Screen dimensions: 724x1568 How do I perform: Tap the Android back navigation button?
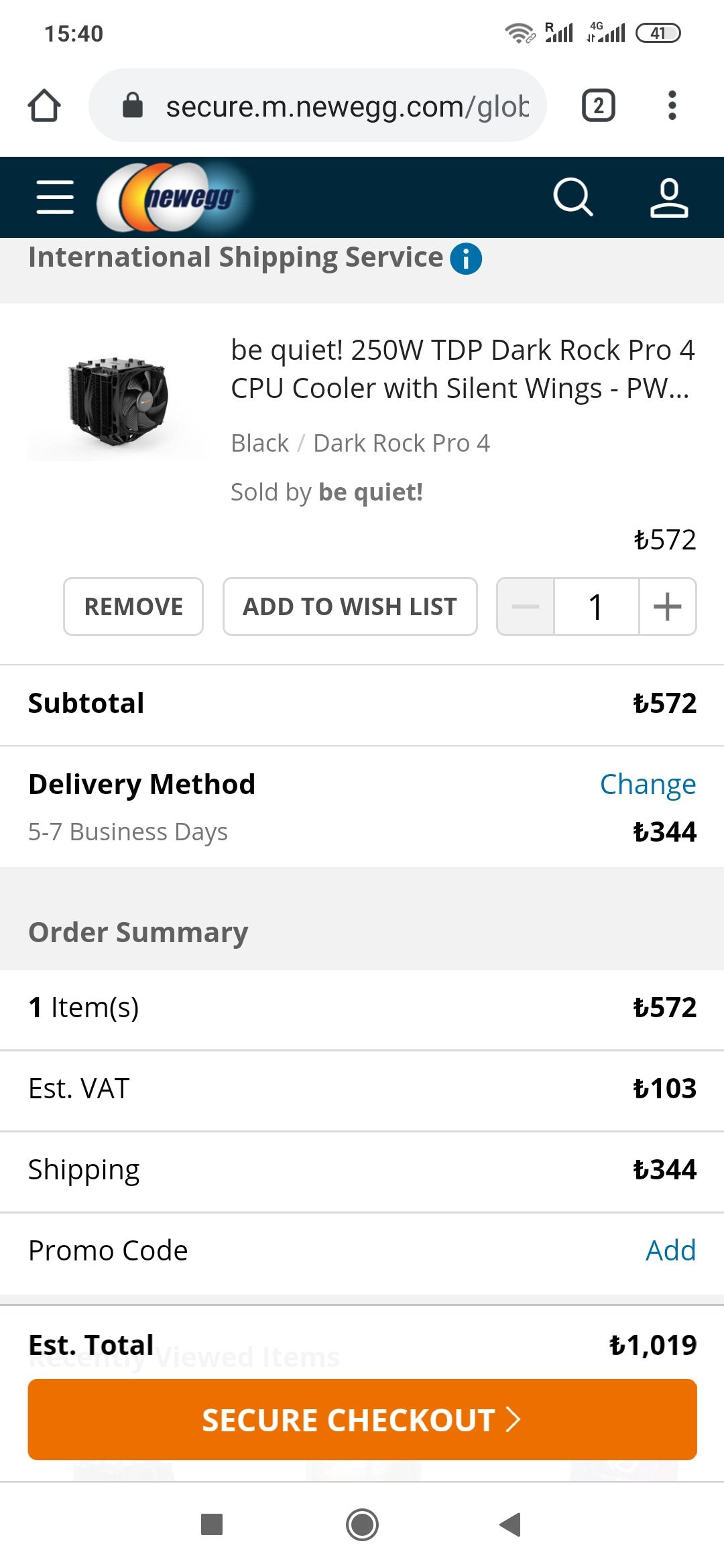click(511, 1524)
